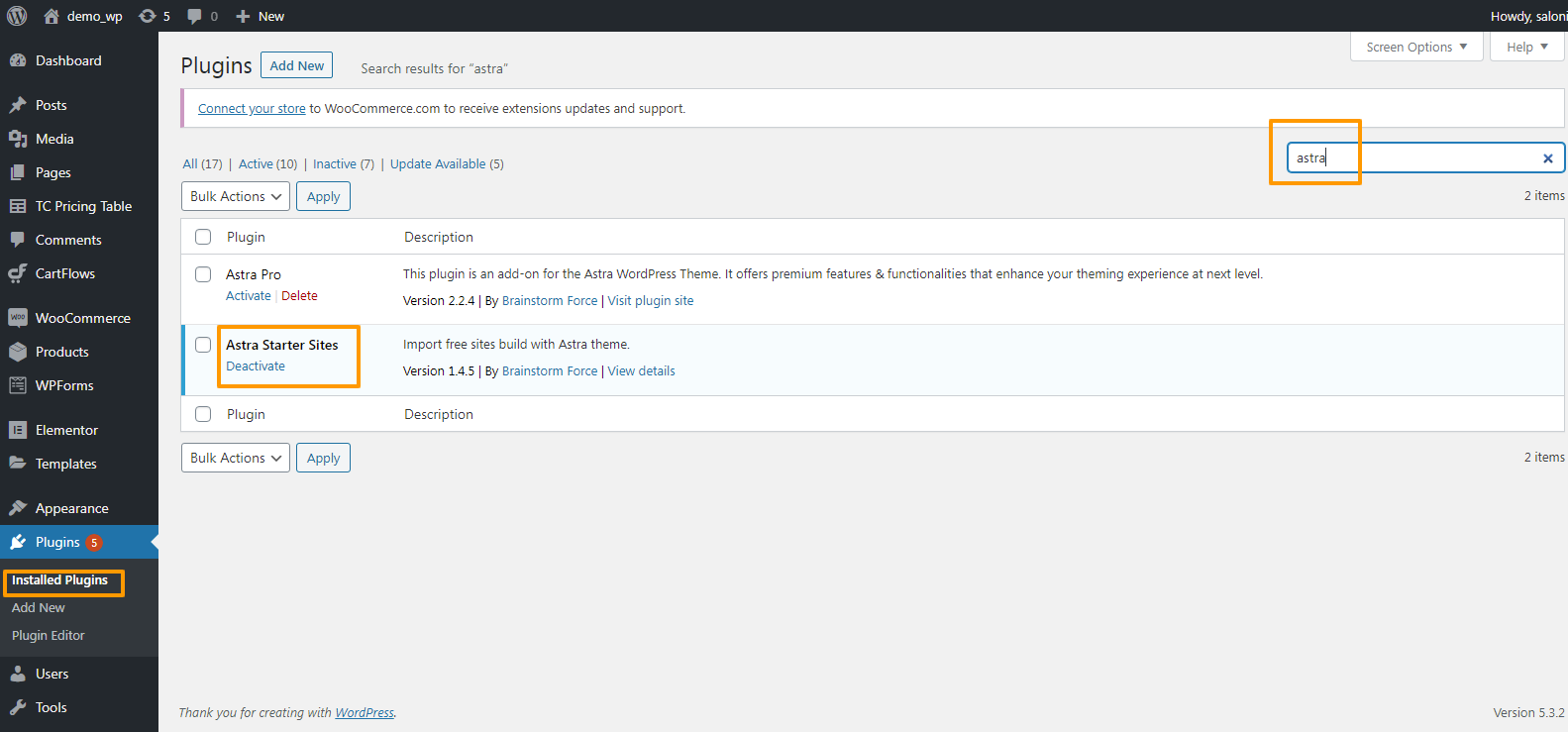1568x732 pixels.
Task: Click the orange 5 badge on Plugins
Action: coord(94,543)
